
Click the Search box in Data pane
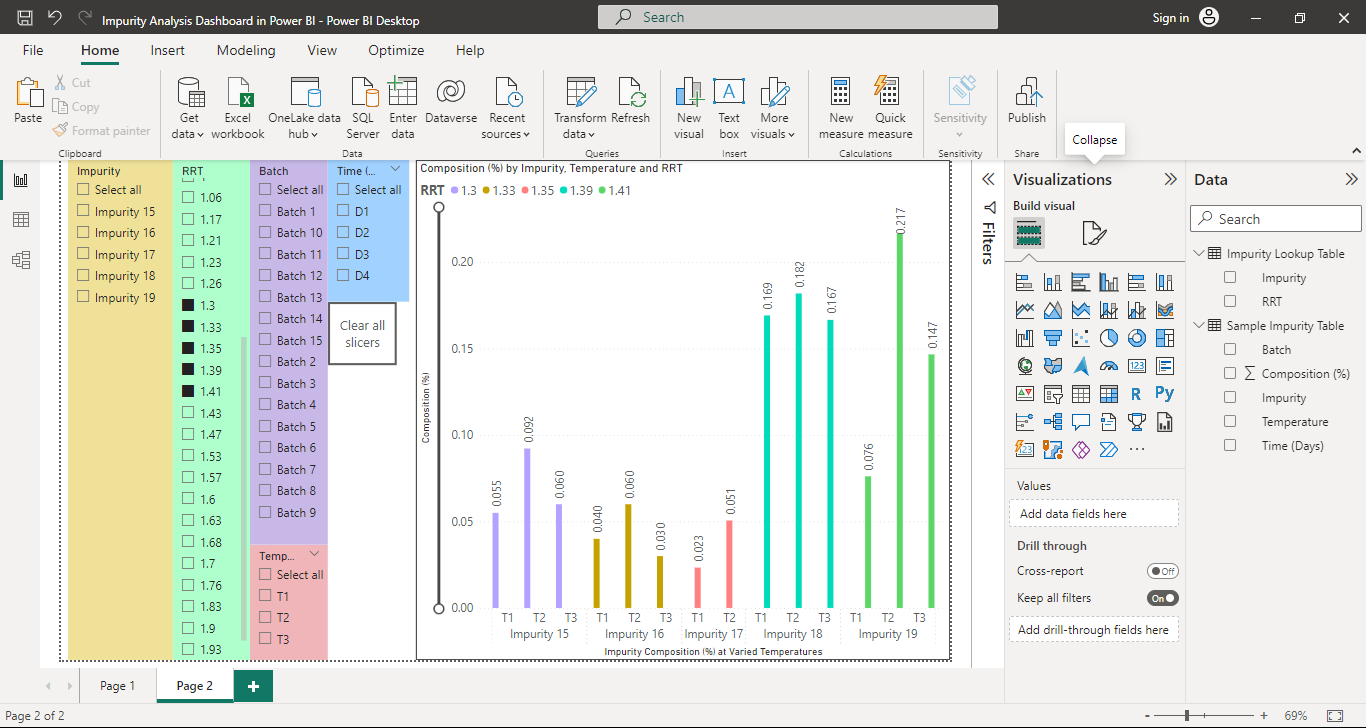[x=1275, y=218]
